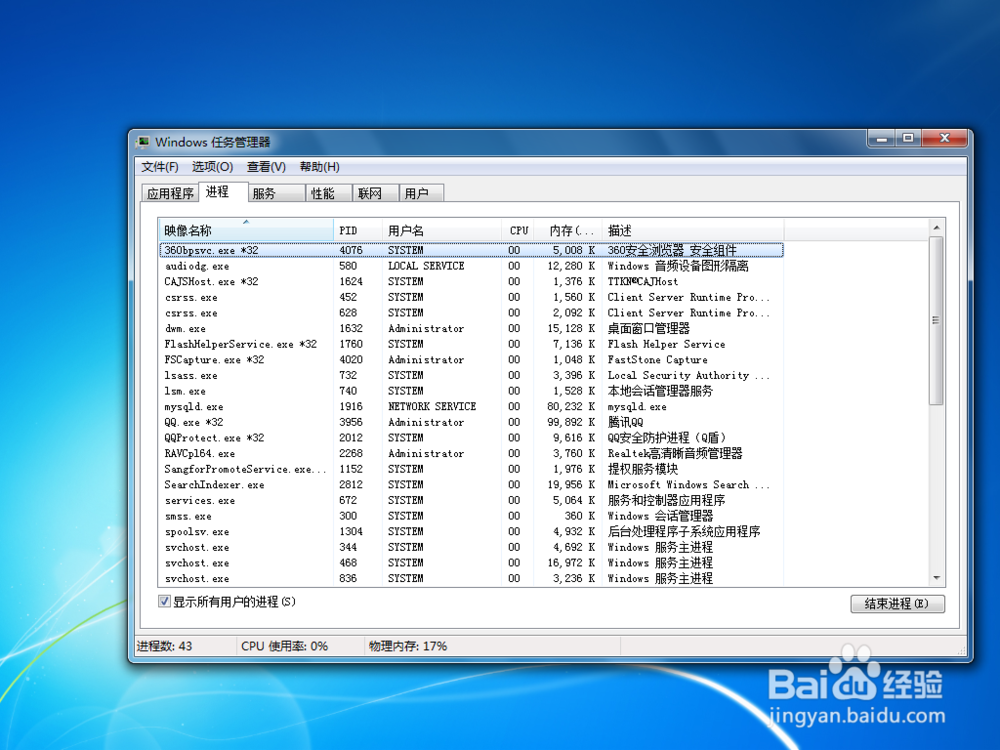
Task: Sort by PID column header
Action: click(357, 230)
